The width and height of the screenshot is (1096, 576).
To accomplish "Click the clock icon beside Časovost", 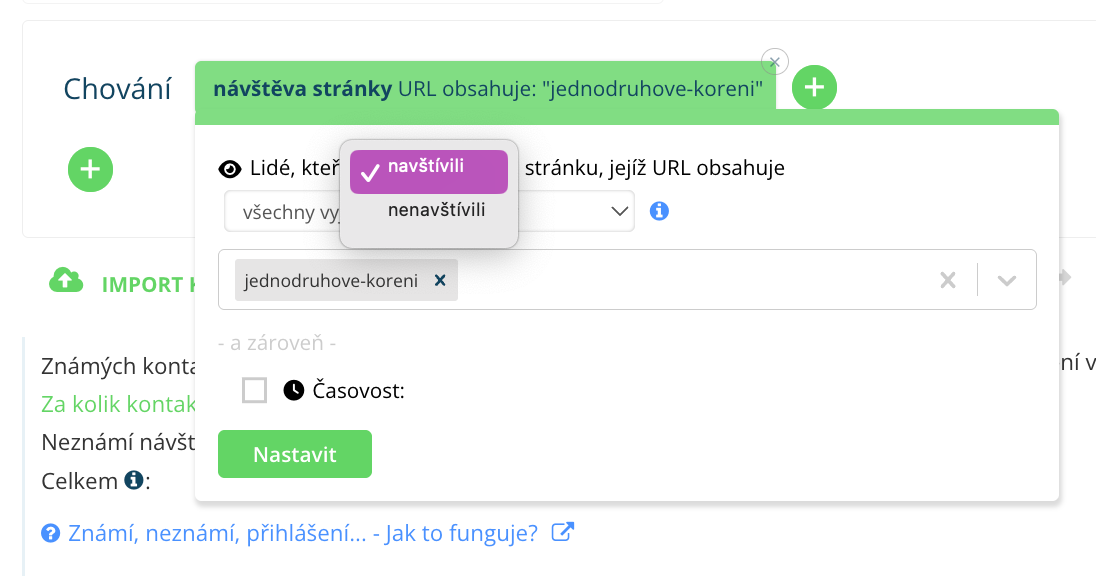I will [x=293, y=391].
